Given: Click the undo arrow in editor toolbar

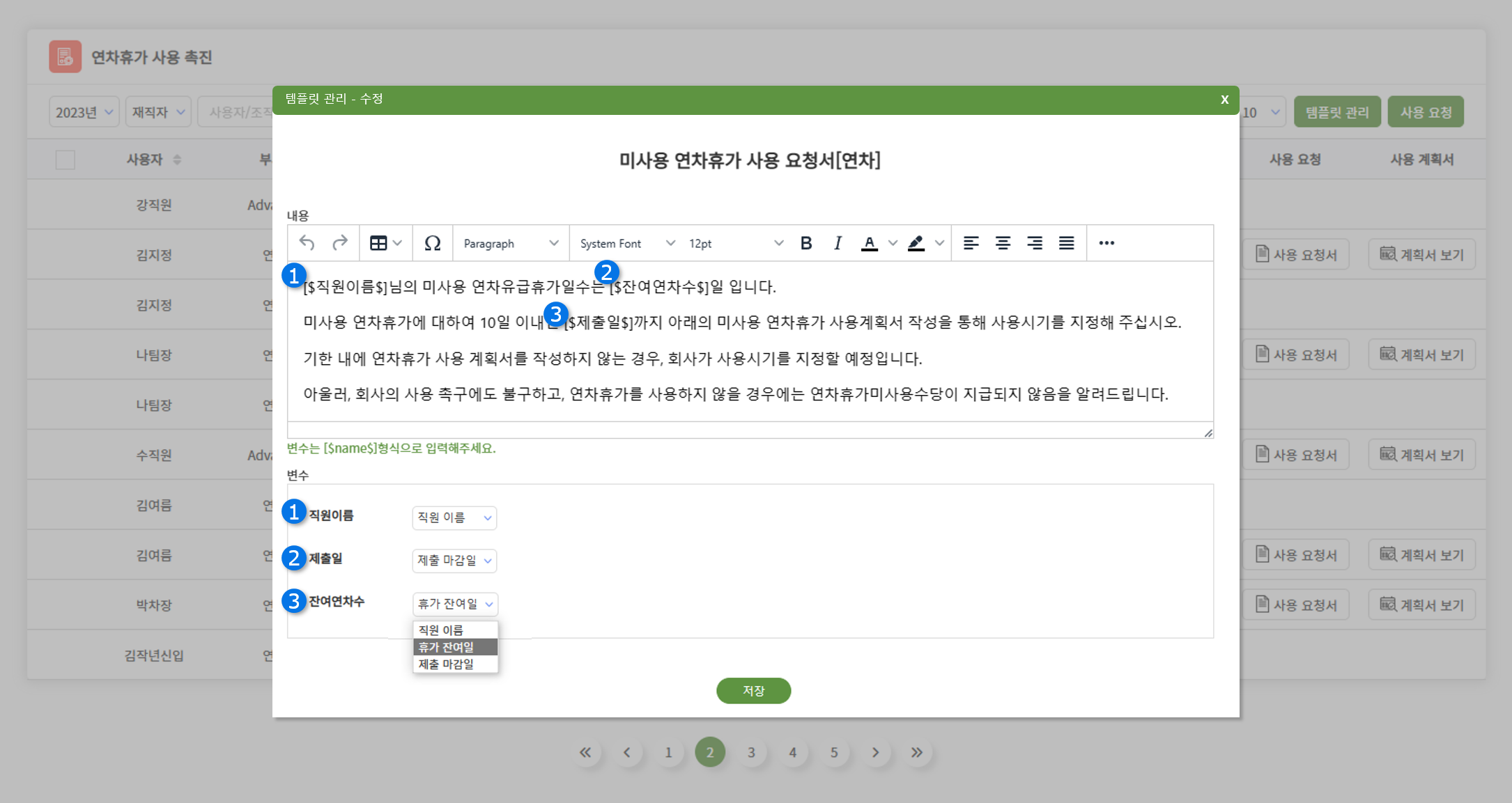Looking at the screenshot, I should 307,243.
